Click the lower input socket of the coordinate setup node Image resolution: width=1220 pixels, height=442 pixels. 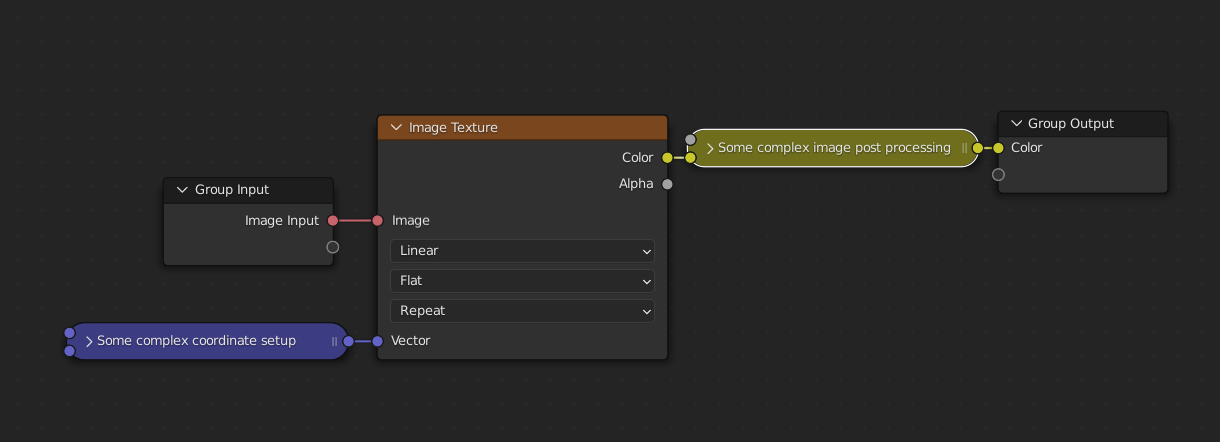tap(69, 350)
